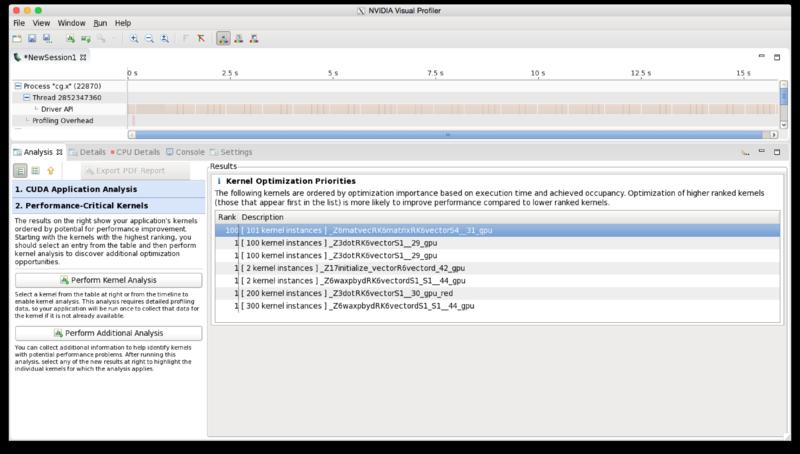Viewport: 800px width, 454px height.
Task: Click the Zoom In magnifier icon
Action: 134,39
